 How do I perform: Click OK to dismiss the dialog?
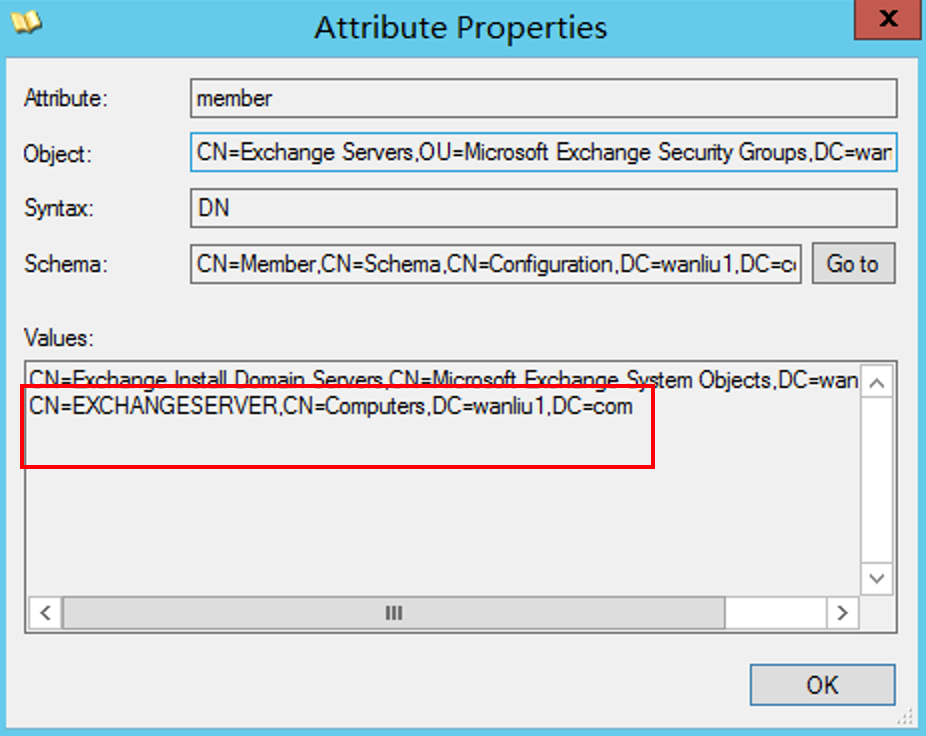(x=823, y=685)
